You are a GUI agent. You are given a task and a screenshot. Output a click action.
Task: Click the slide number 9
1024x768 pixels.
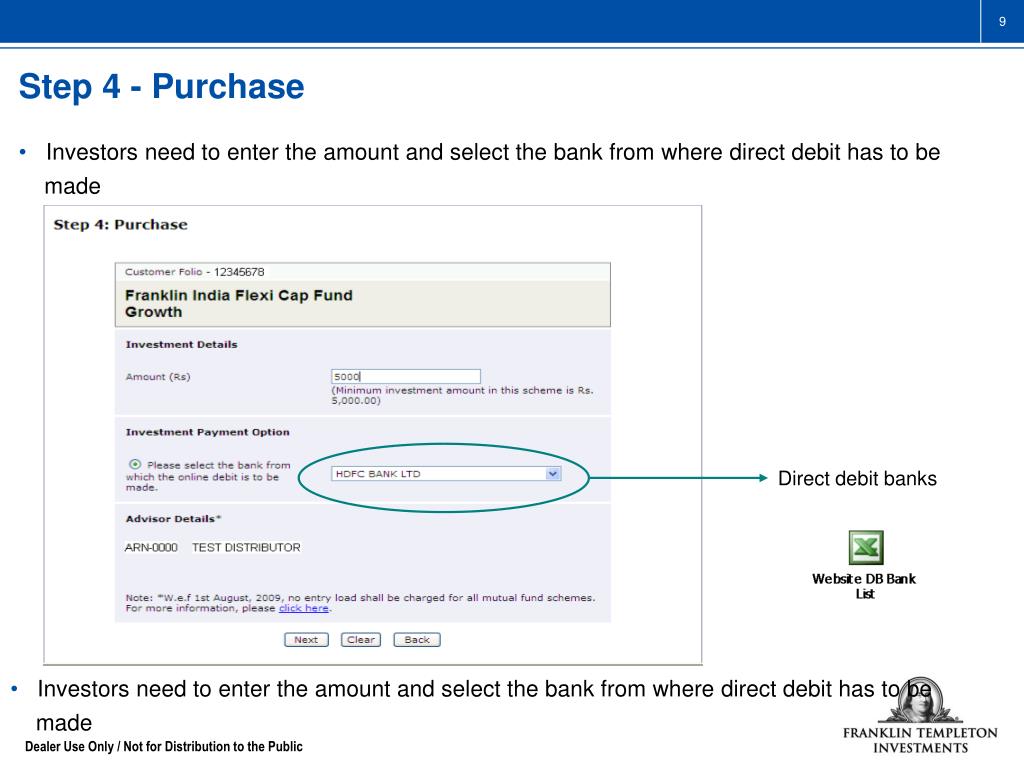point(1002,22)
